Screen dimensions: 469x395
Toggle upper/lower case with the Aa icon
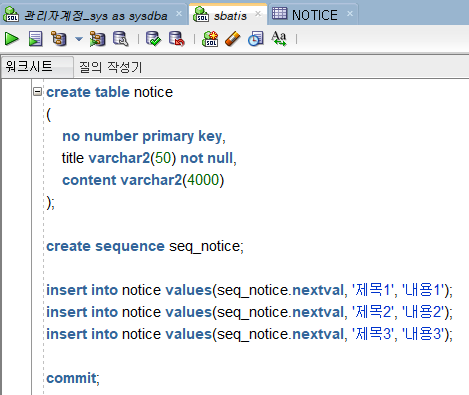click(x=279, y=39)
